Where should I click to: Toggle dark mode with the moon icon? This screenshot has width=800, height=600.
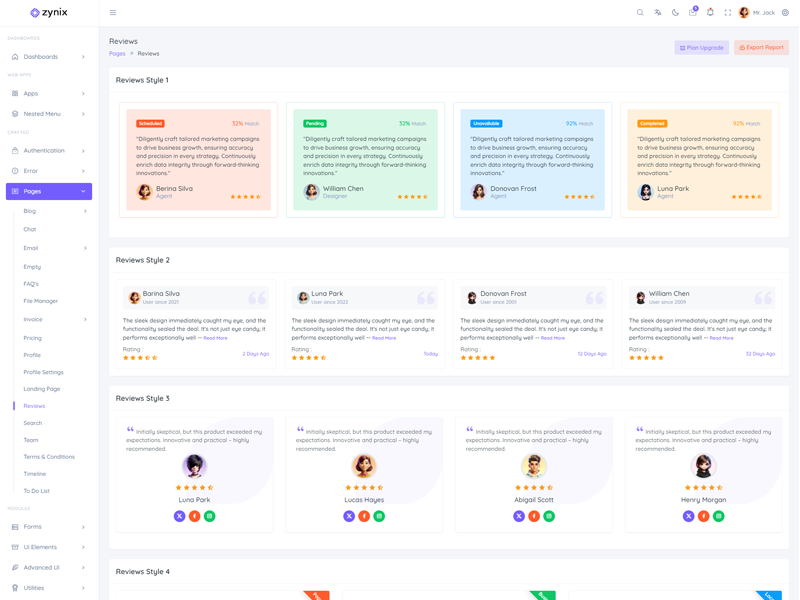[675, 13]
